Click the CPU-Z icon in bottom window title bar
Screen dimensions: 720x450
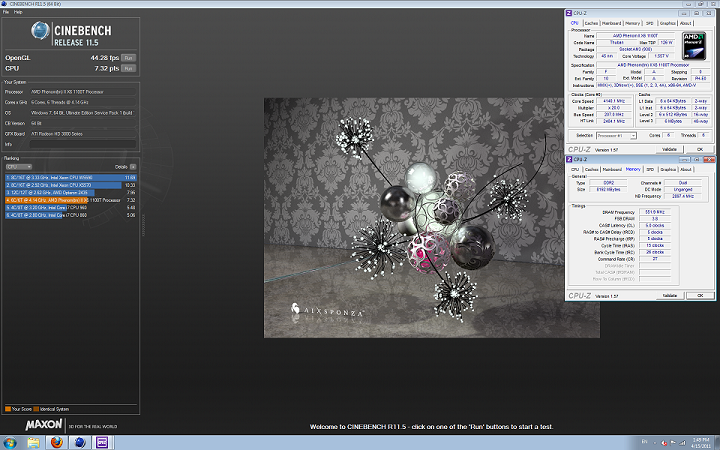pyautogui.click(x=569, y=159)
